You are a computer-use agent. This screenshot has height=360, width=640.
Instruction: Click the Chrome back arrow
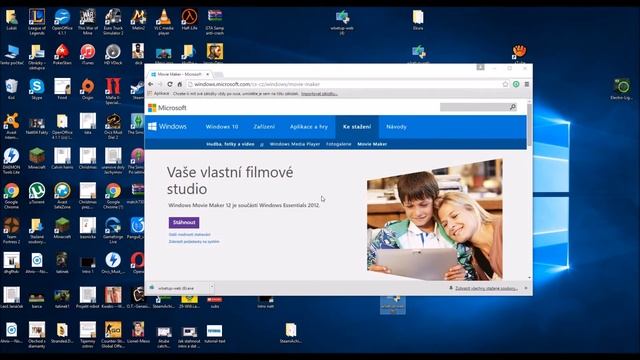click(151, 84)
